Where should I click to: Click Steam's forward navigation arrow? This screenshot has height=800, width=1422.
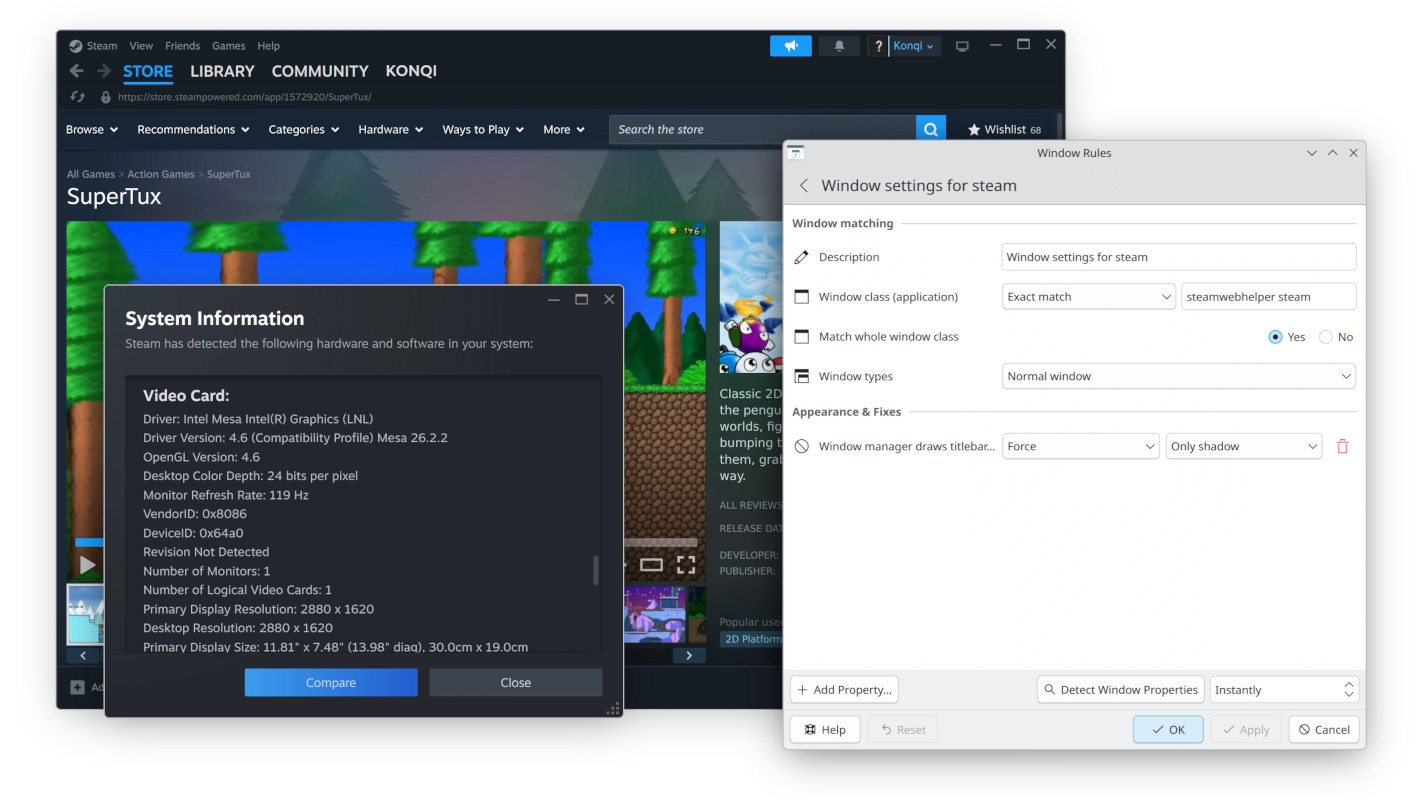(104, 71)
